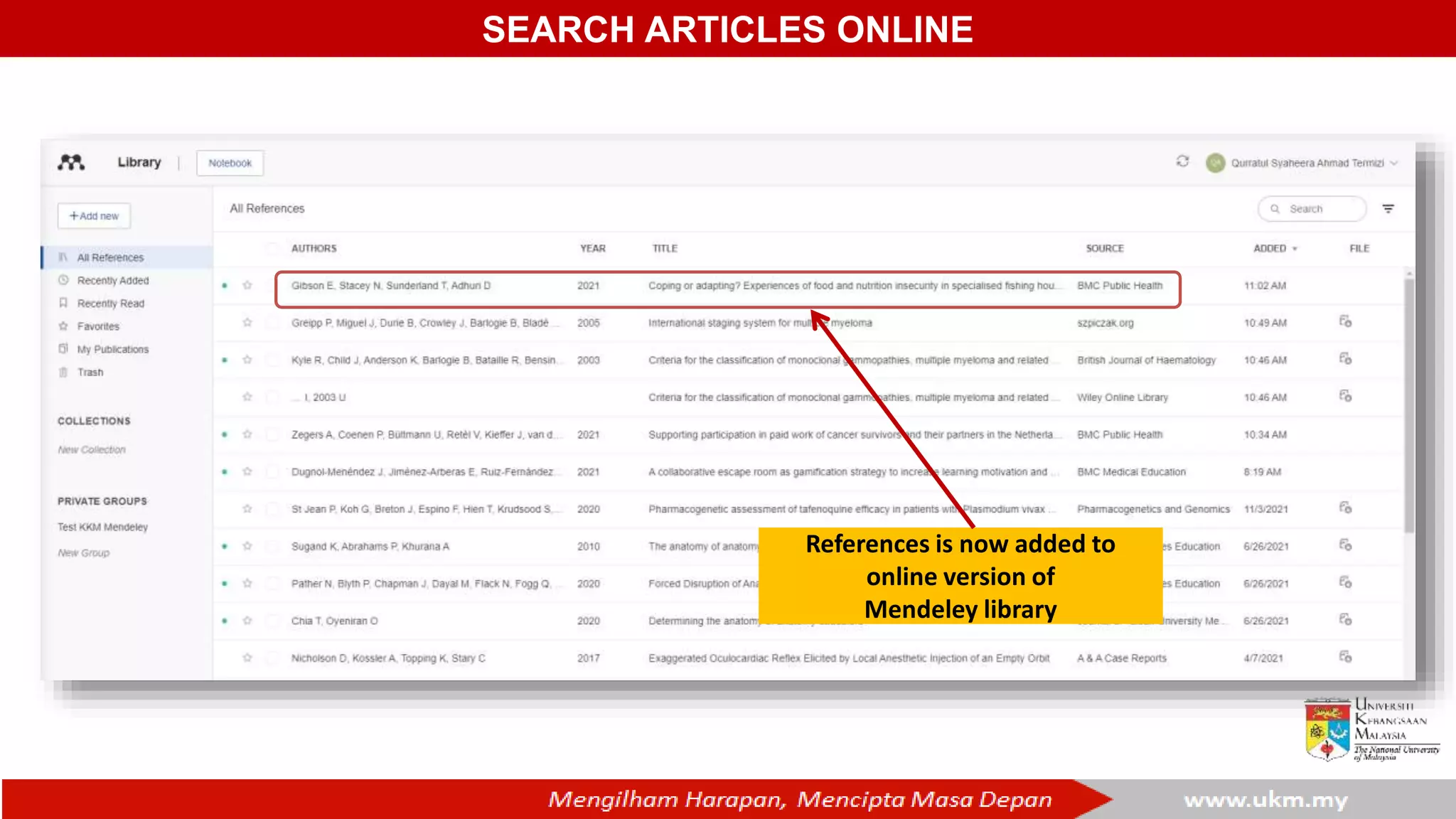Image resolution: width=1456 pixels, height=819 pixels.
Task: Click the +Add new button
Action: coord(94,216)
